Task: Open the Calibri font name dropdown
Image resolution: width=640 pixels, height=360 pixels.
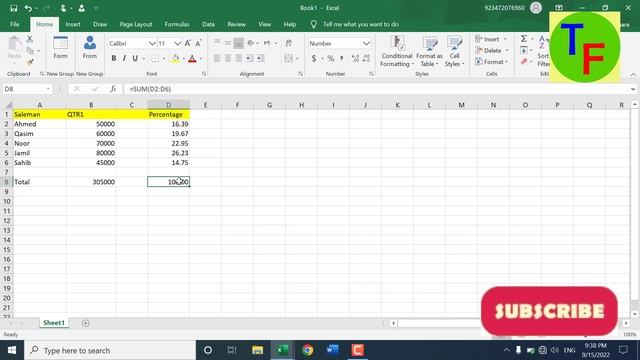Action: [151, 43]
